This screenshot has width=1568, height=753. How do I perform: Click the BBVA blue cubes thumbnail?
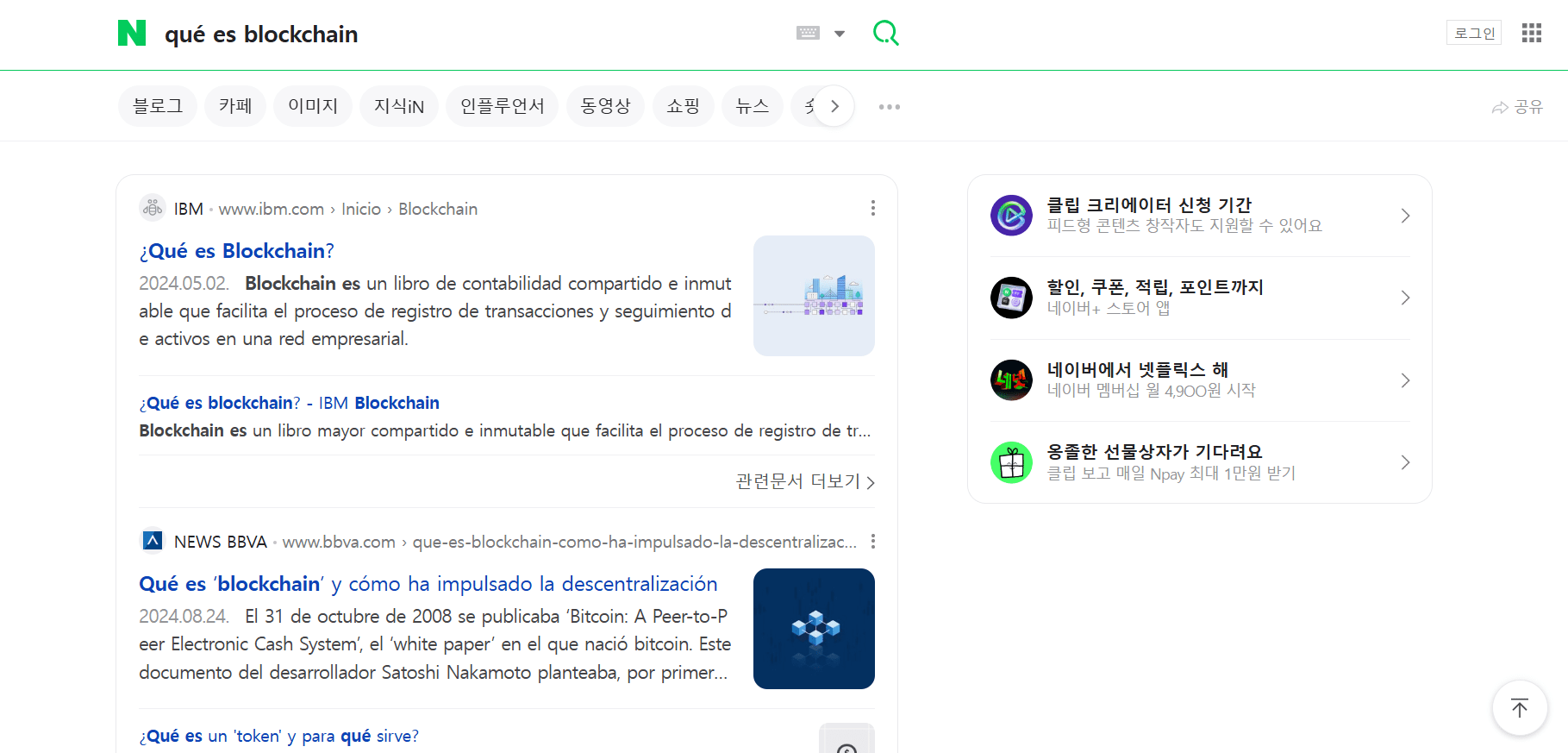[814, 629]
